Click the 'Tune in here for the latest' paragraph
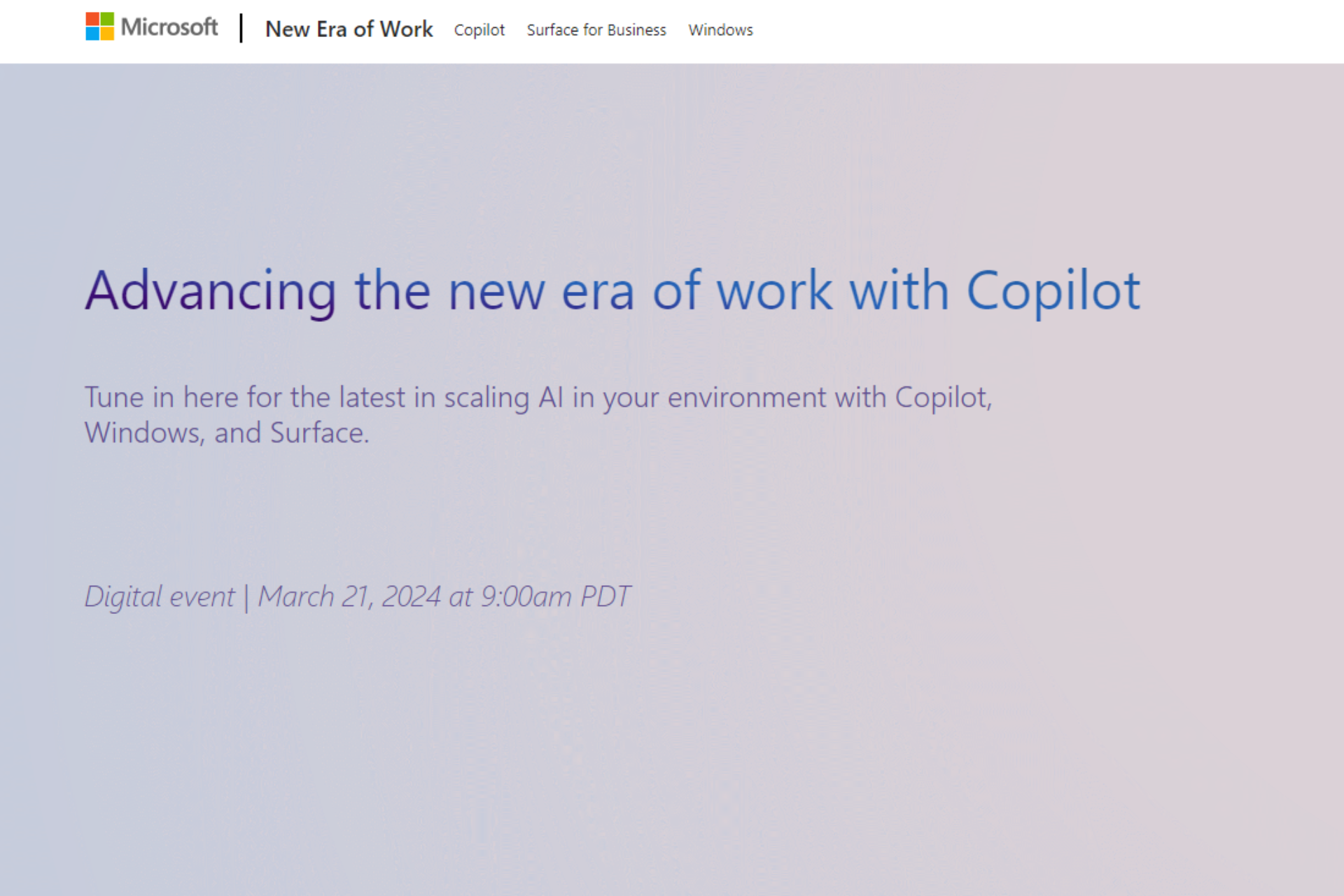Screen dimensions: 1344x896 click(x=538, y=414)
